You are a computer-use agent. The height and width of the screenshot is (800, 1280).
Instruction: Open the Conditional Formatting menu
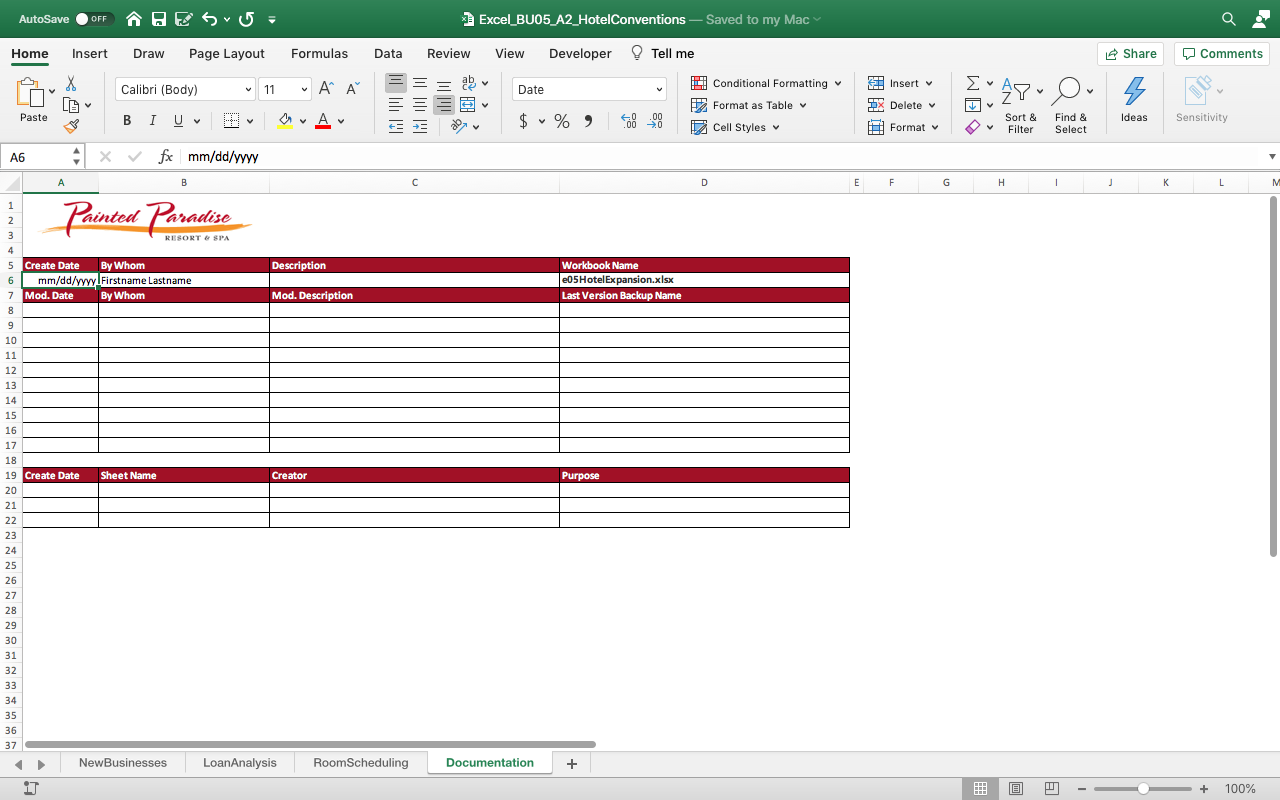[767, 83]
